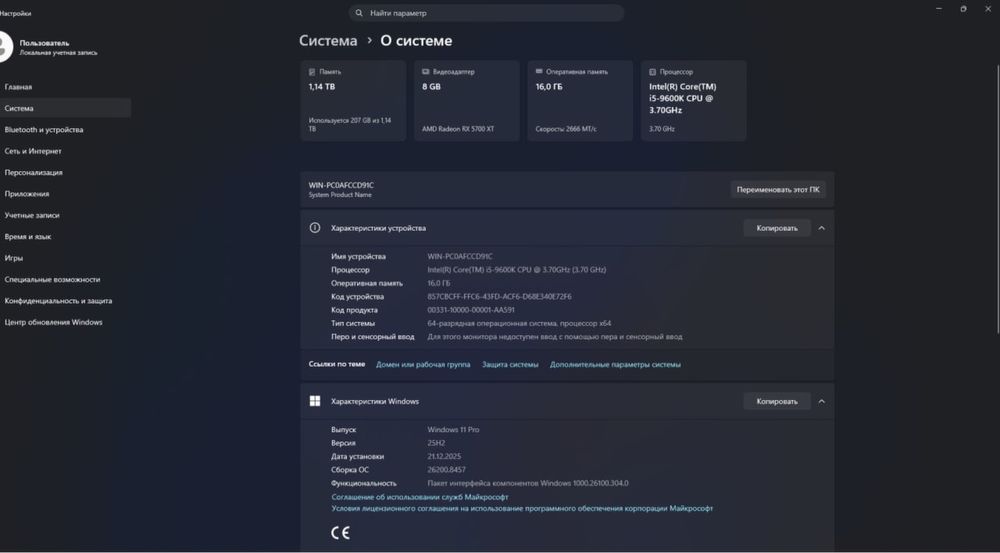Collapse the Характеристики Windows section

pyautogui.click(x=821, y=401)
